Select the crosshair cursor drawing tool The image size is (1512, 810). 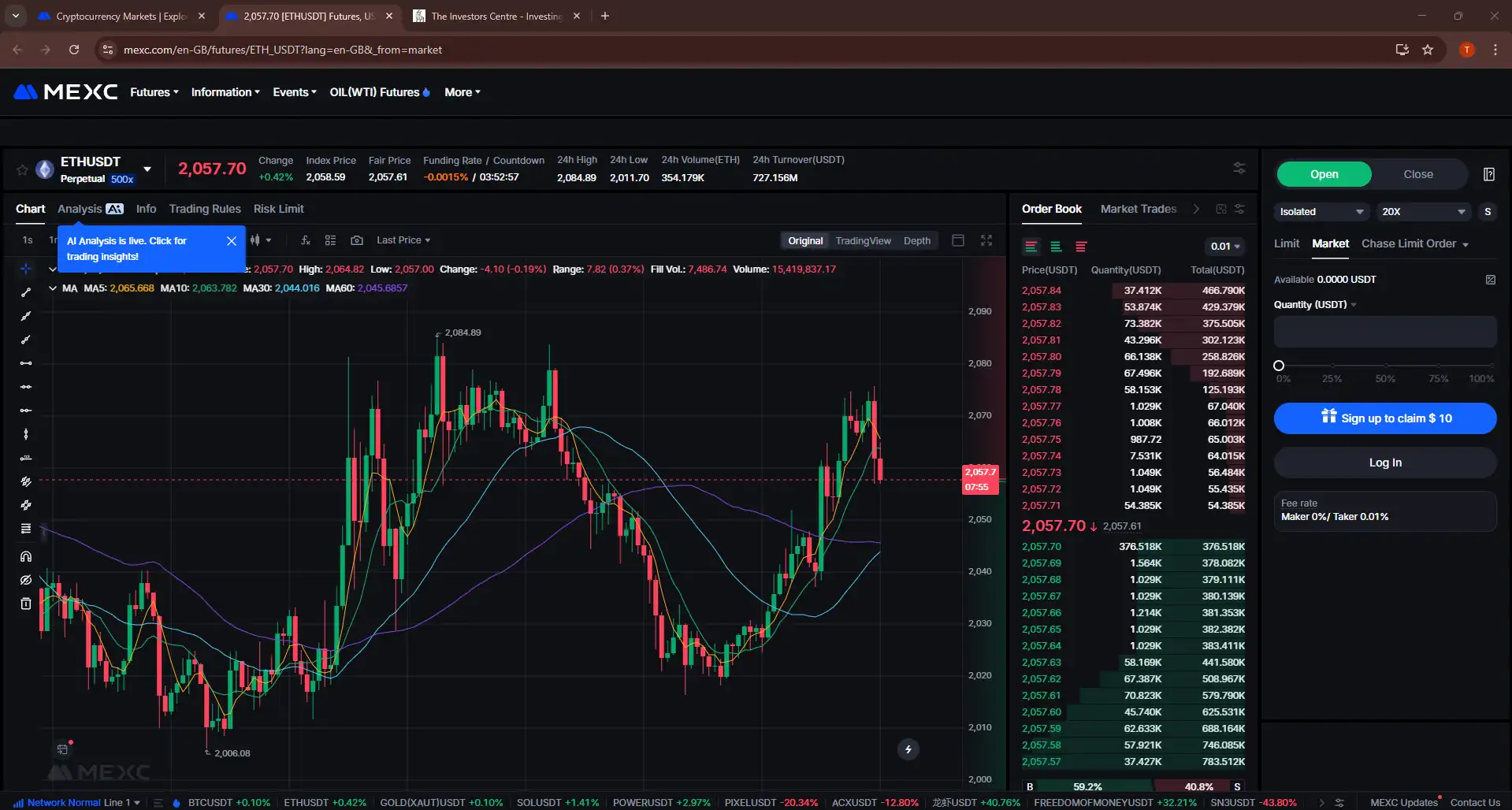pyautogui.click(x=26, y=269)
